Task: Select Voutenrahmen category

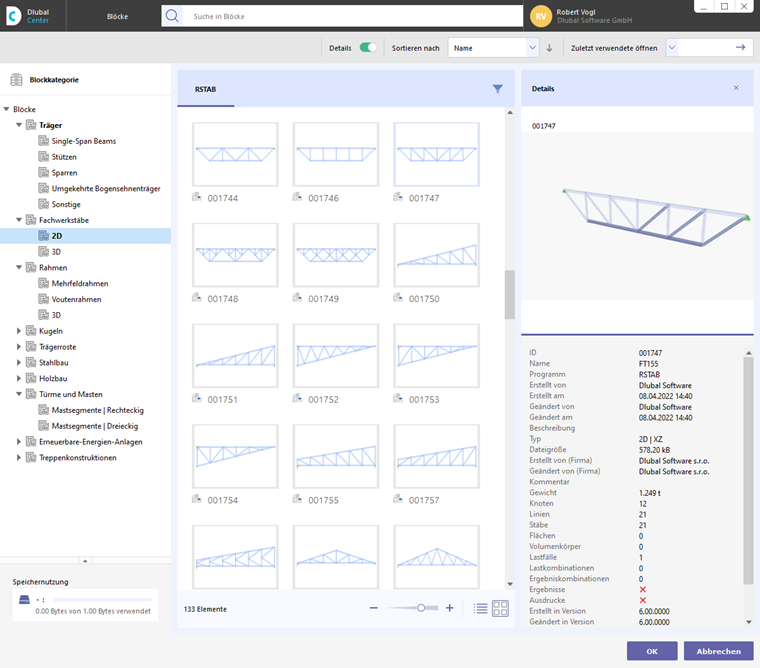Action: click(x=77, y=299)
